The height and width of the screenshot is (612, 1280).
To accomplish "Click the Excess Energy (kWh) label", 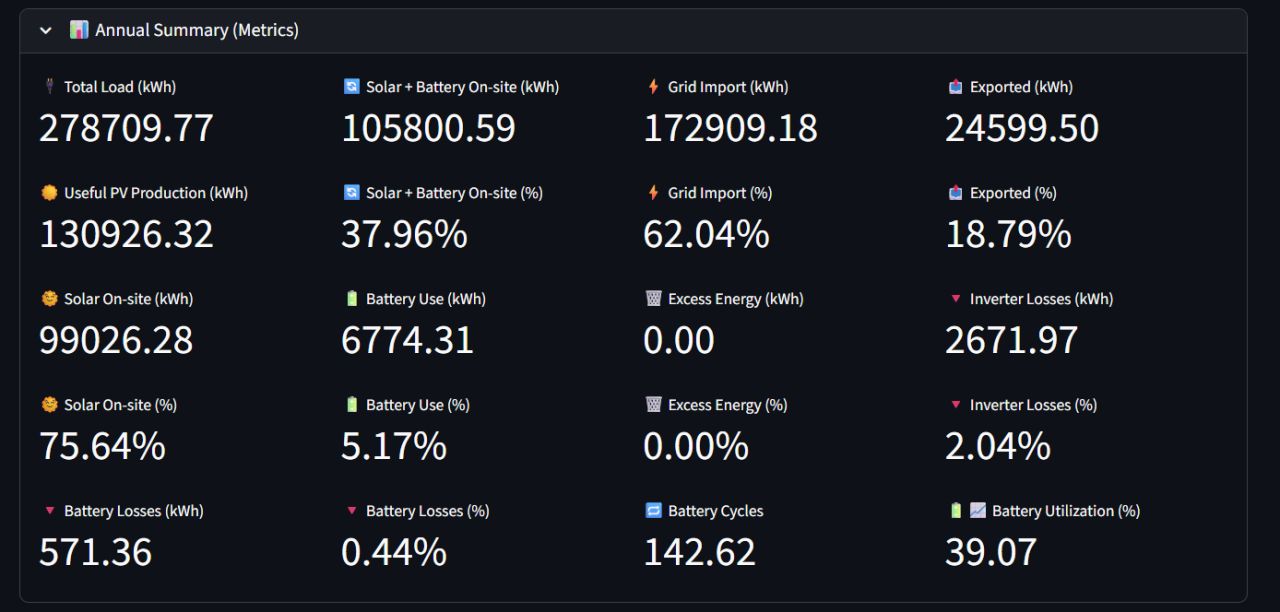I will click(x=736, y=299).
